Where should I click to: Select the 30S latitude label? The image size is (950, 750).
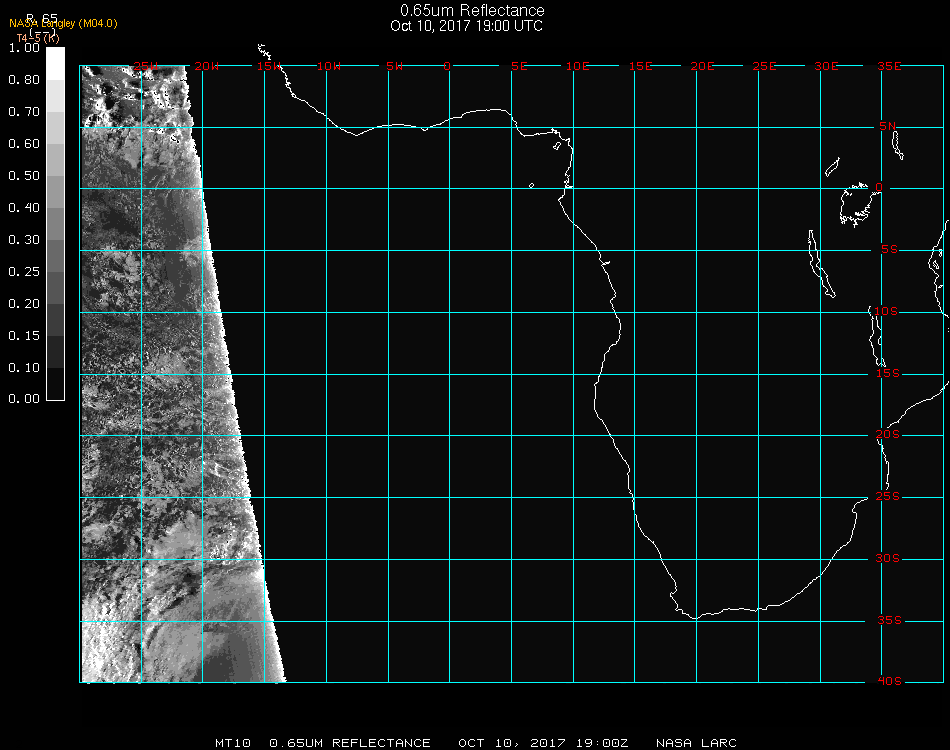tap(888, 559)
